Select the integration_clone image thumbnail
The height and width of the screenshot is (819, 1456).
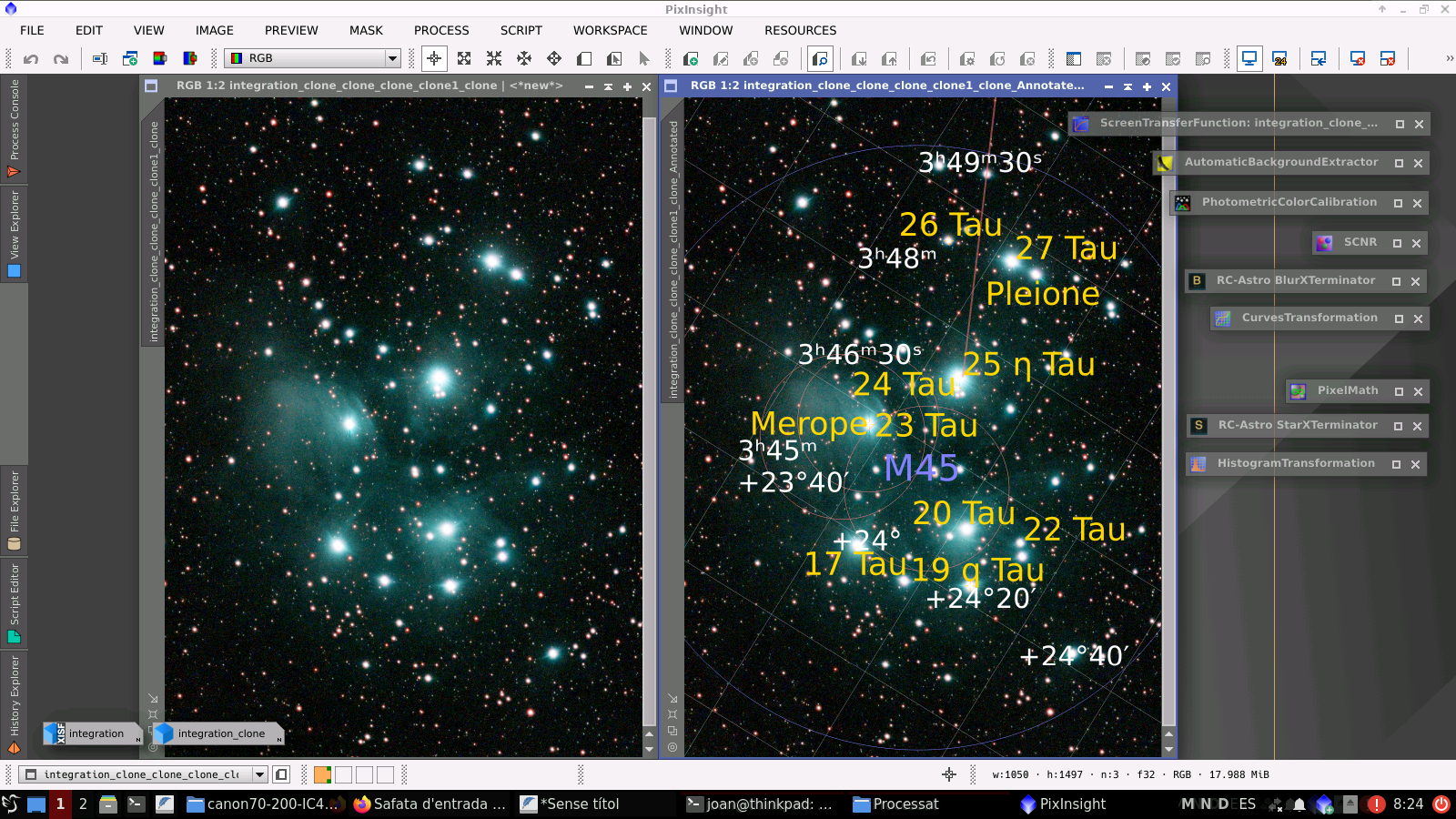[218, 733]
